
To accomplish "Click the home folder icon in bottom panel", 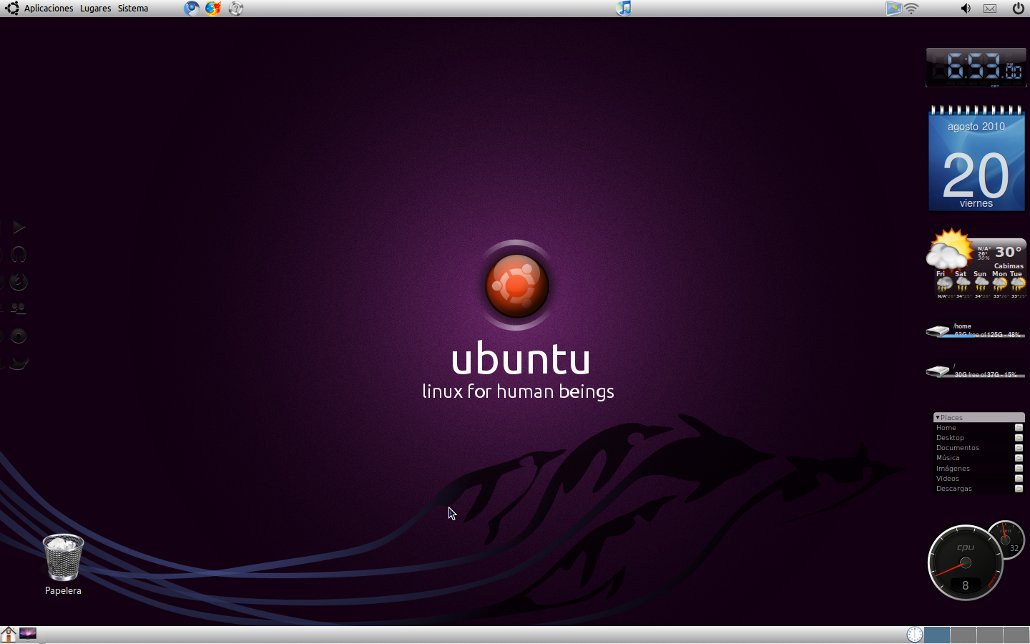I will coord(9,634).
